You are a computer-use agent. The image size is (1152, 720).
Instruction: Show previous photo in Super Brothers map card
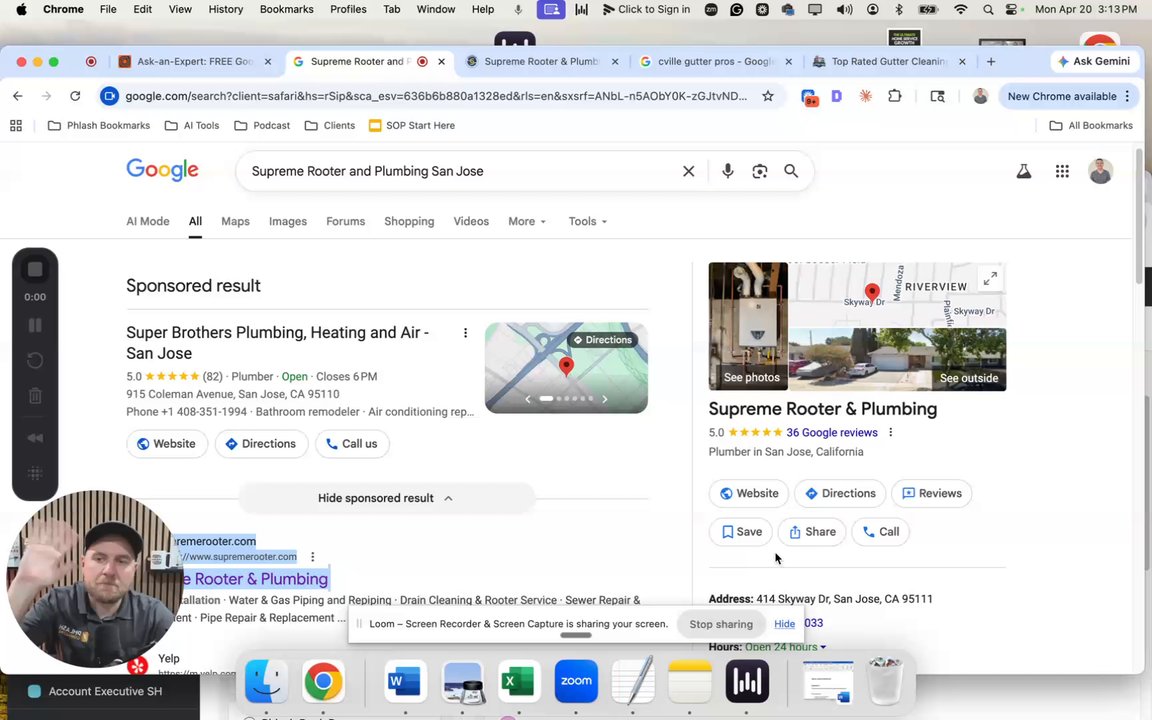[x=528, y=399]
